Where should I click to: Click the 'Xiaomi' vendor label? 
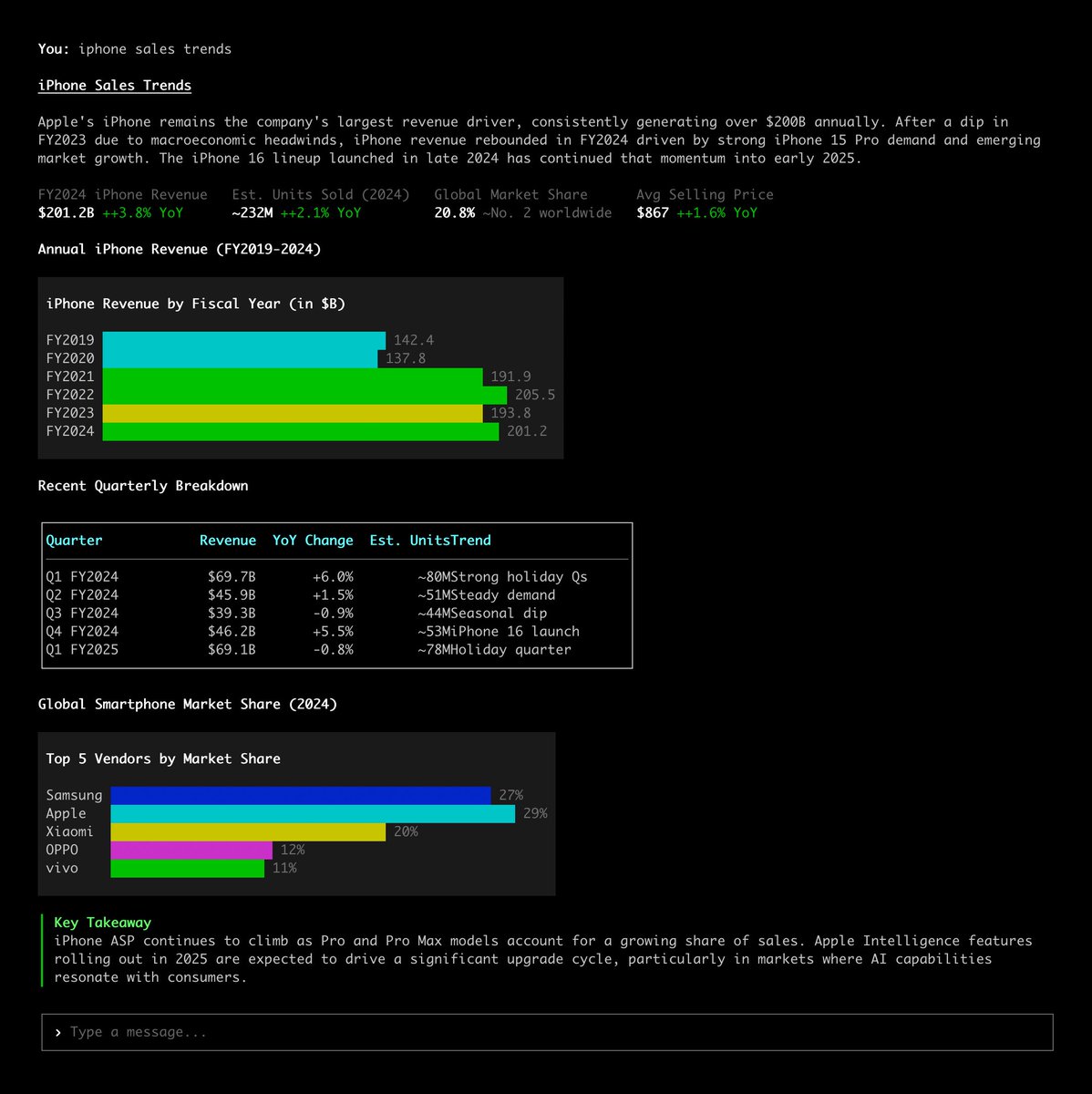(70, 831)
